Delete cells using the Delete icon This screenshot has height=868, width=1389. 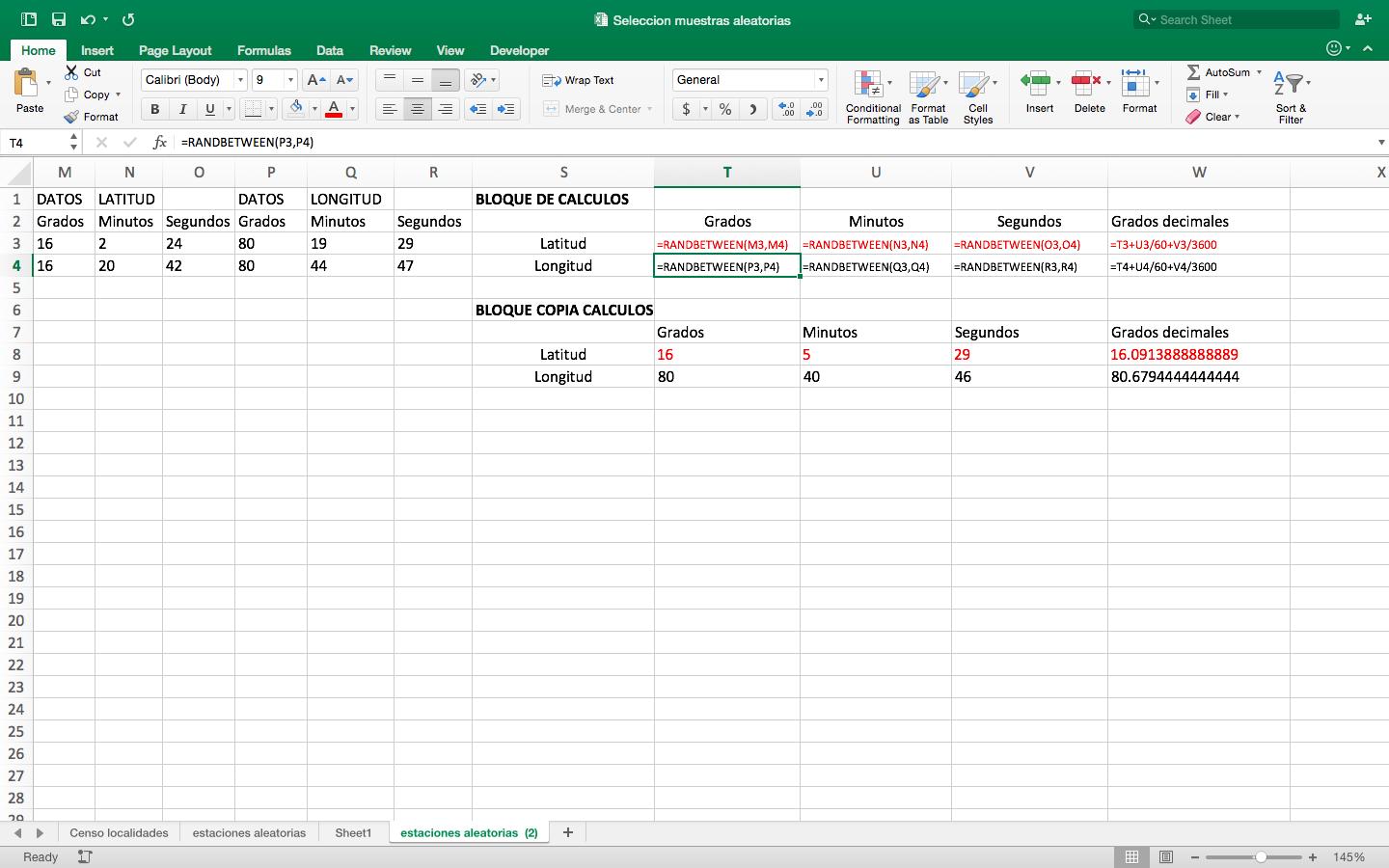pos(1087,83)
